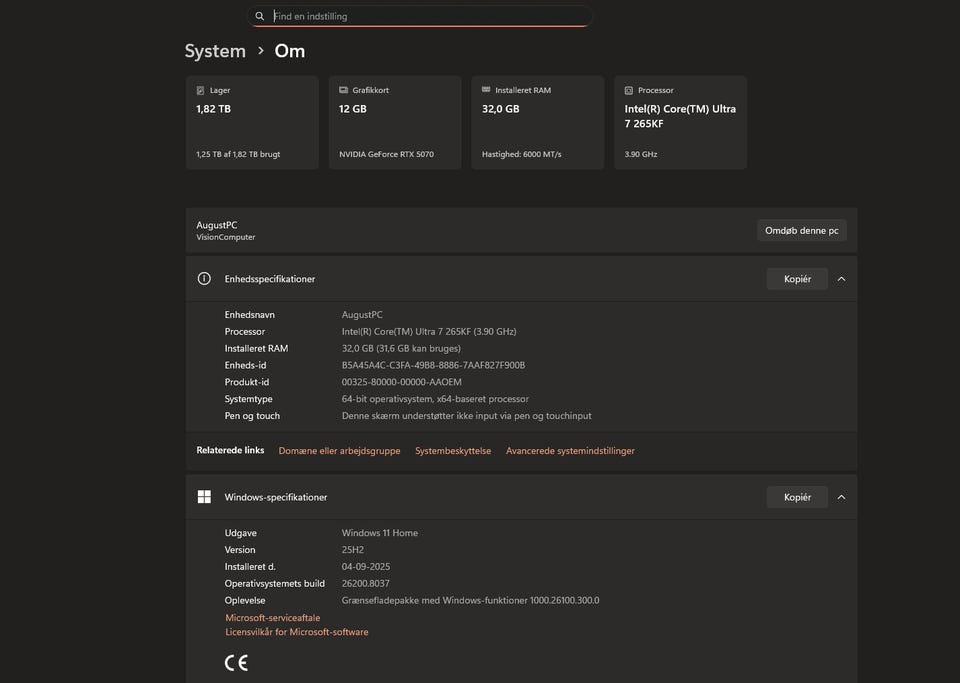Open Microsoft-serviceaftale link

click(273, 618)
